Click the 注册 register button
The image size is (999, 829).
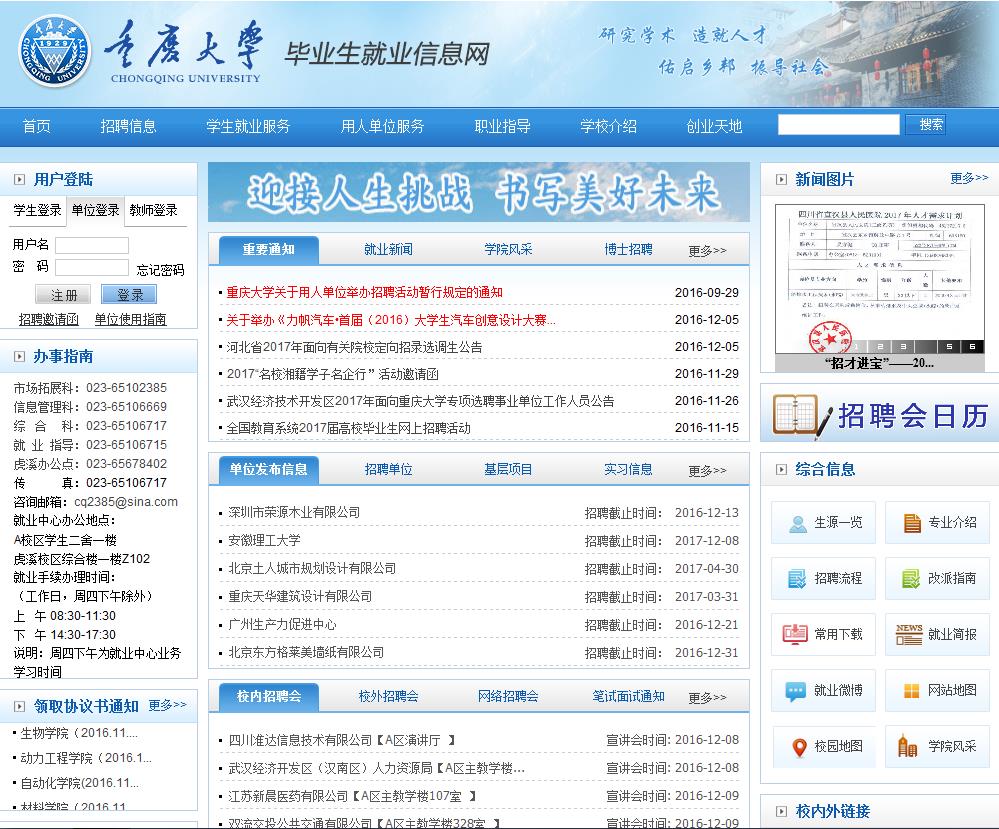coord(62,294)
